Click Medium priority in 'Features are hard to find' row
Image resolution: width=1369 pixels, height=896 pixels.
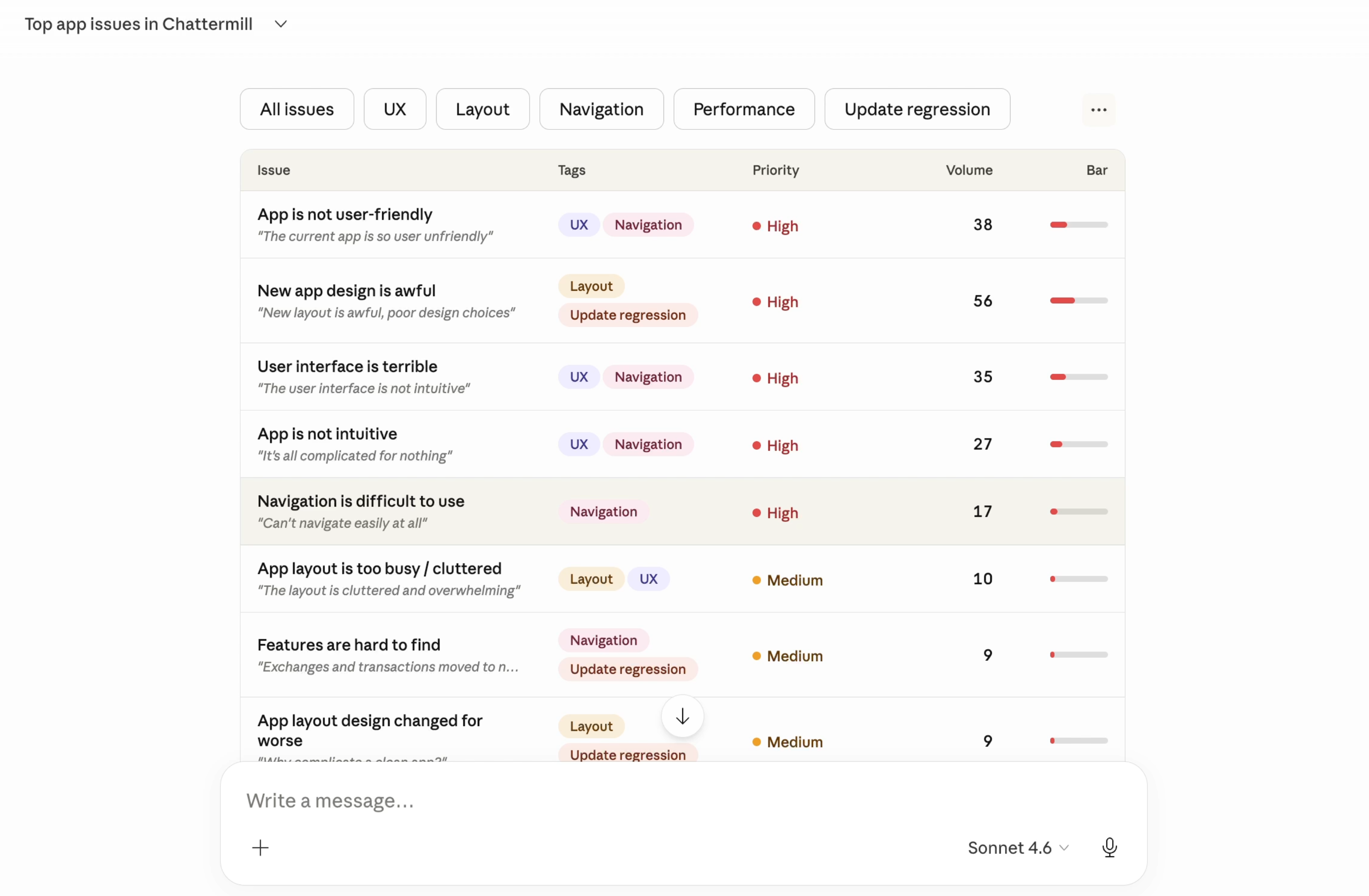[x=788, y=656]
